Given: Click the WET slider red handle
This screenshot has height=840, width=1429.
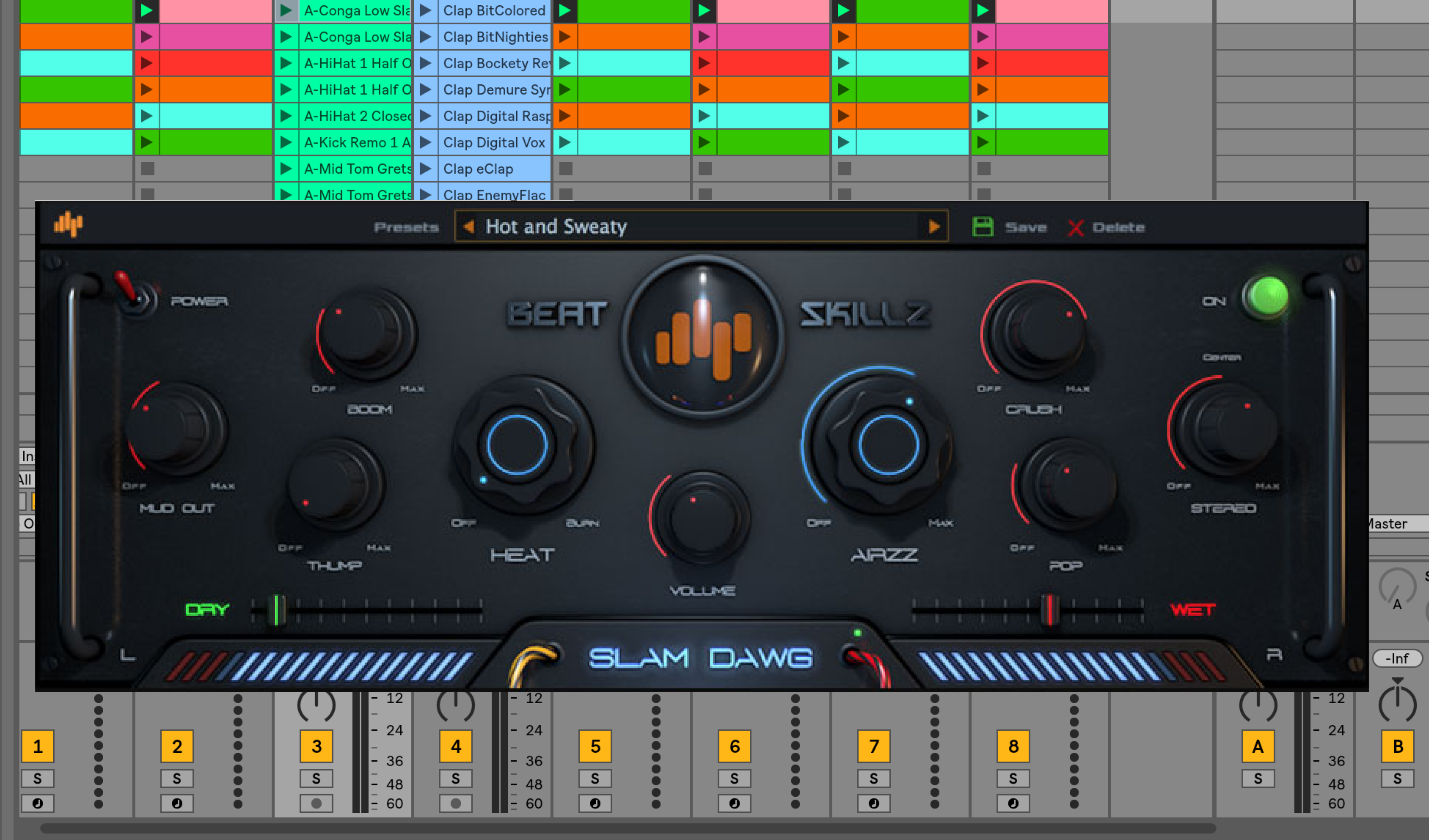Looking at the screenshot, I should (x=1050, y=610).
